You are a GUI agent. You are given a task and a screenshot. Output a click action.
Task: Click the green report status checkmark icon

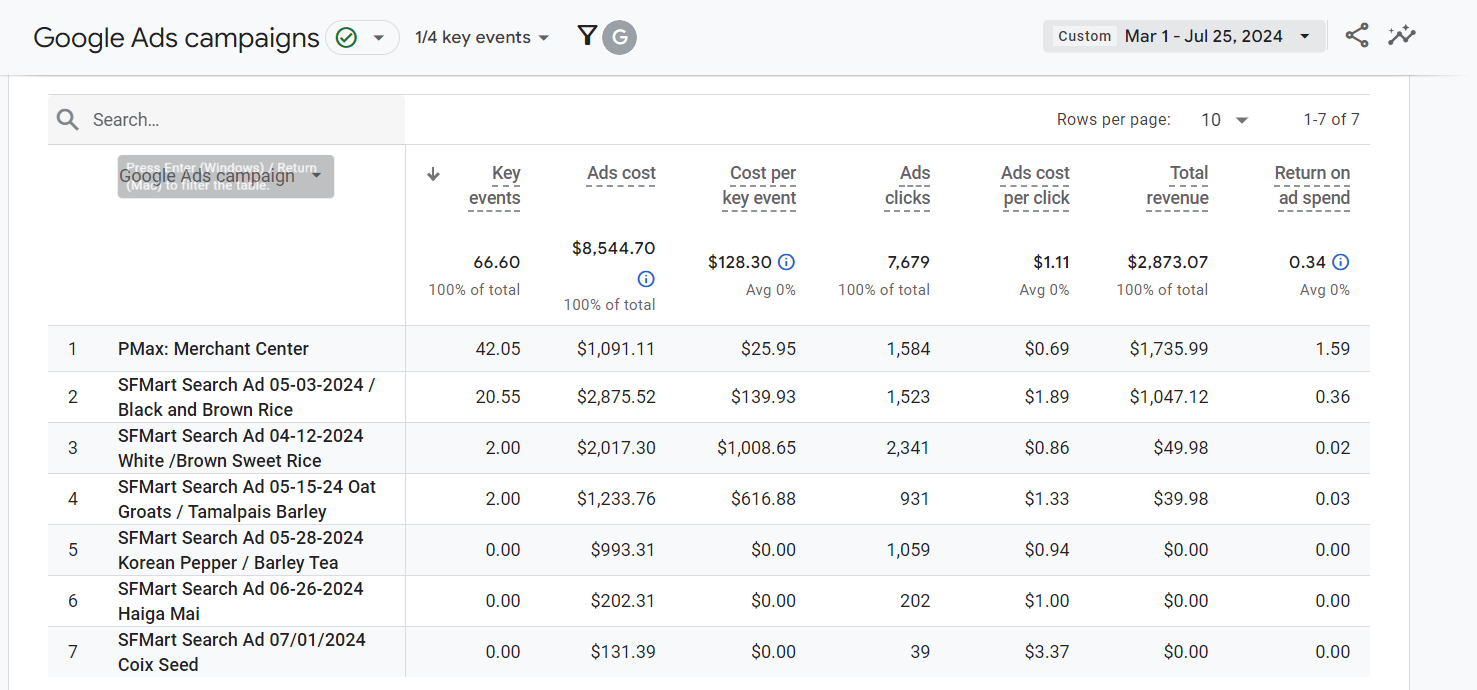click(x=346, y=38)
